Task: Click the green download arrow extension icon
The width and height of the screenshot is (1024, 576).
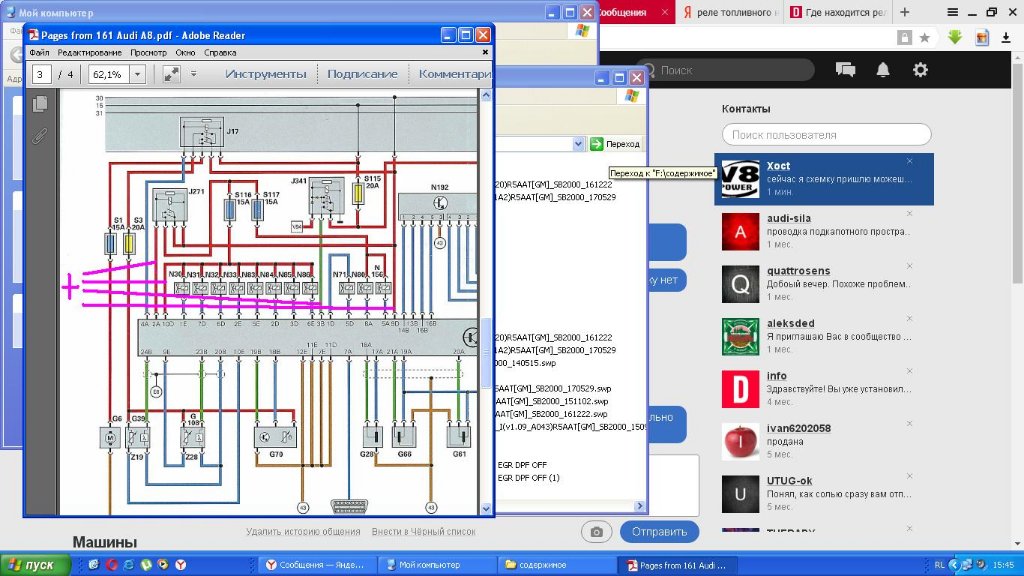Action: coord(955,38)
